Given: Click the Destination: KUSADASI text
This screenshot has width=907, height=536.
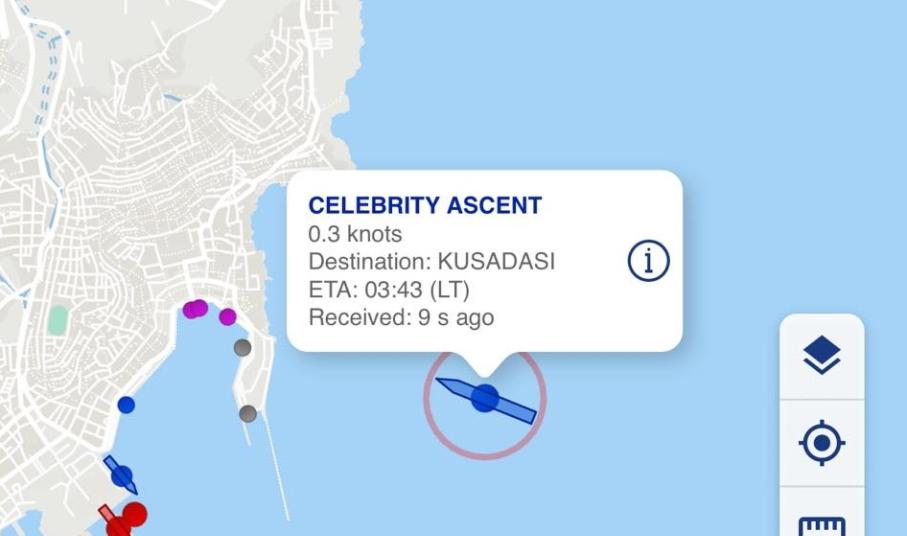Looking at the screenshot, I should pos(431,262).
